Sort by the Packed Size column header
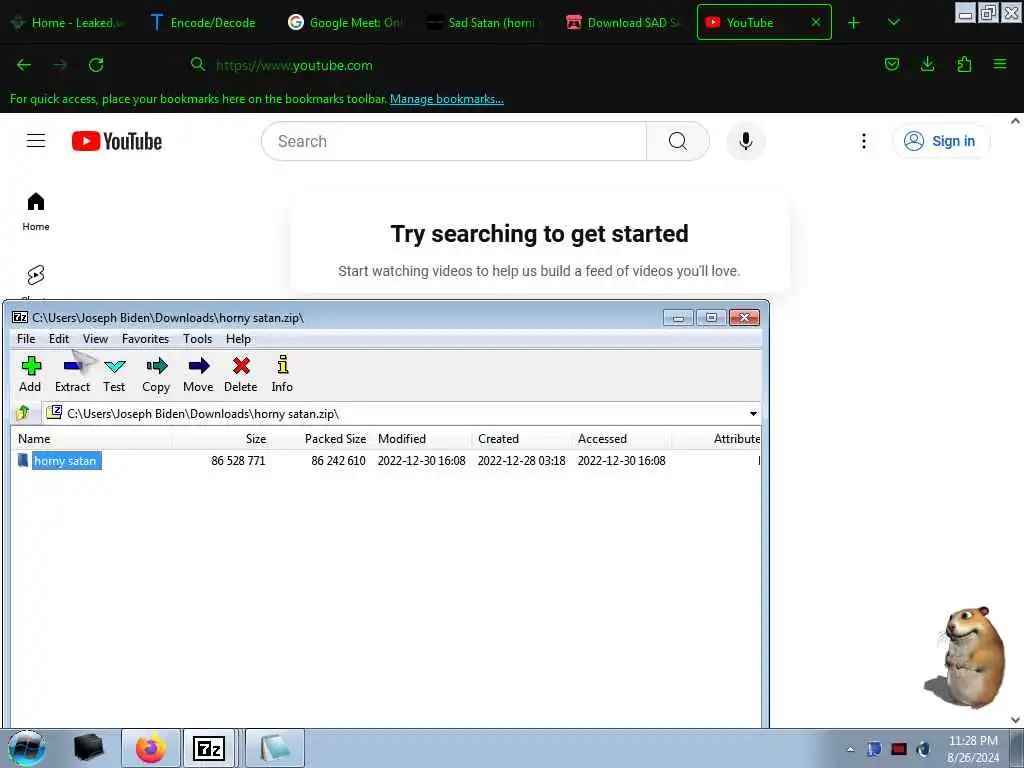The height and width of the screenshot is (768, 1024). pos(321,439)
